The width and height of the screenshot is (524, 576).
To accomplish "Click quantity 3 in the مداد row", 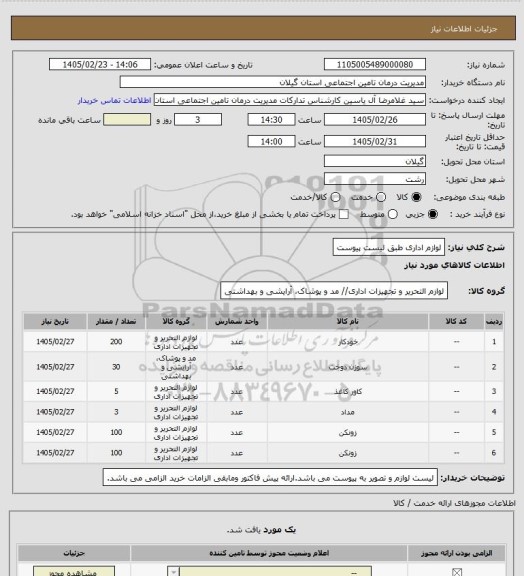I will [116, 412].
